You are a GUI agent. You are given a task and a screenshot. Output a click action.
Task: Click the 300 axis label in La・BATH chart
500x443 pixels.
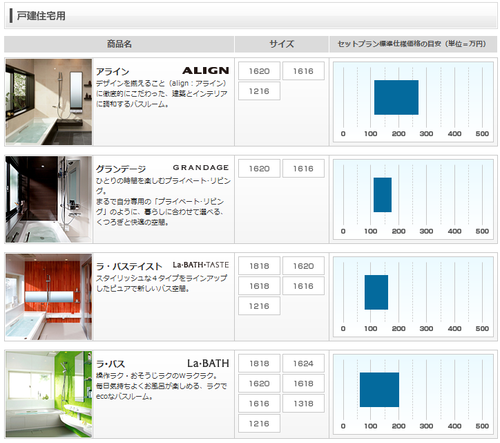(426, 426)
